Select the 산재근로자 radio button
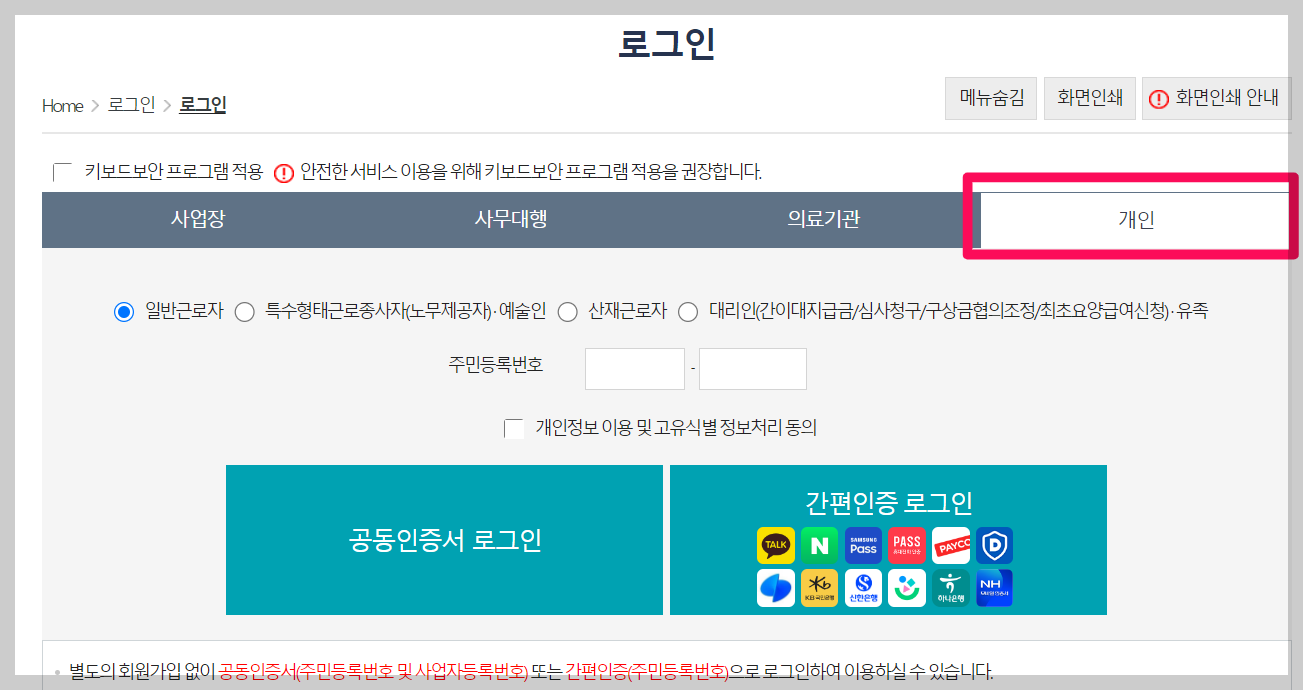This screenshot has width=1303, height=690. 568,311
